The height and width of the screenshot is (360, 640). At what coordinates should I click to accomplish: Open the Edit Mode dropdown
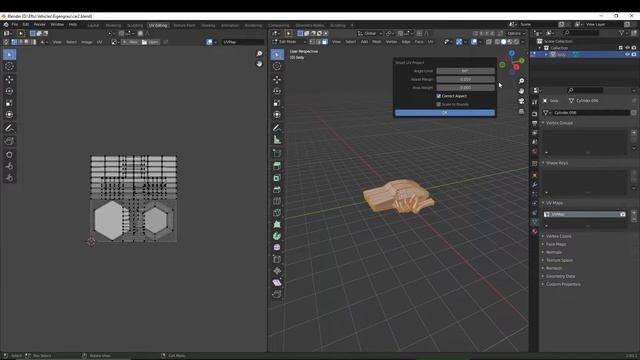(289, 42)
